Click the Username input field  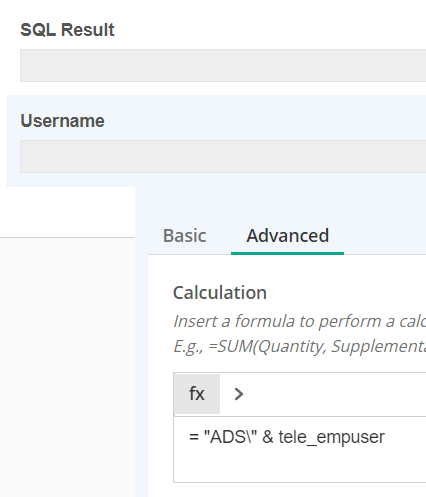(223, 156)
